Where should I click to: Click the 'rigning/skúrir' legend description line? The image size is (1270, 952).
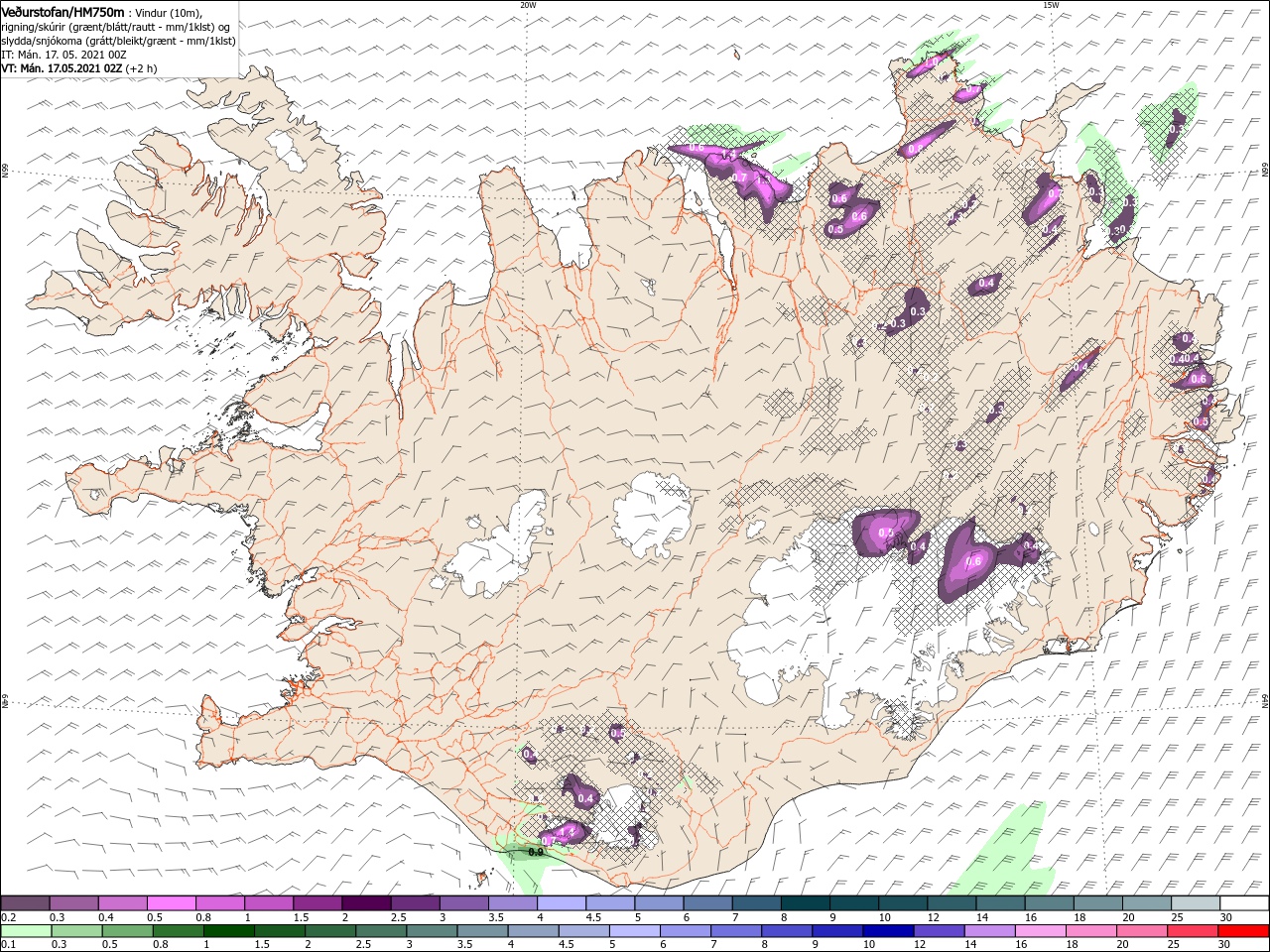(x=116, y=27)
